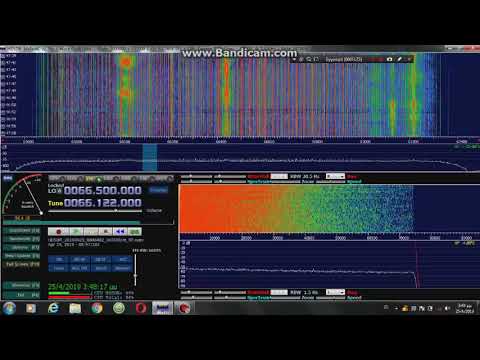480x360 pixels.
Task: Click the Minimize [F3] button
Action: (22, 285)
